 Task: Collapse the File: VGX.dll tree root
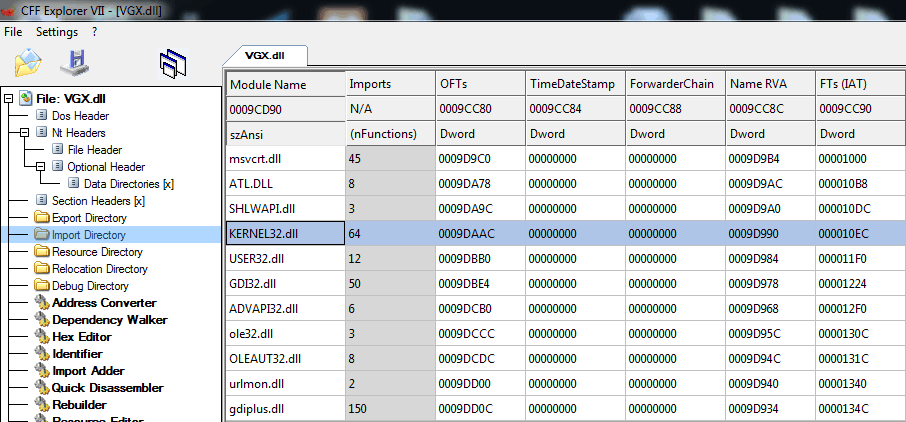[8, 99]
